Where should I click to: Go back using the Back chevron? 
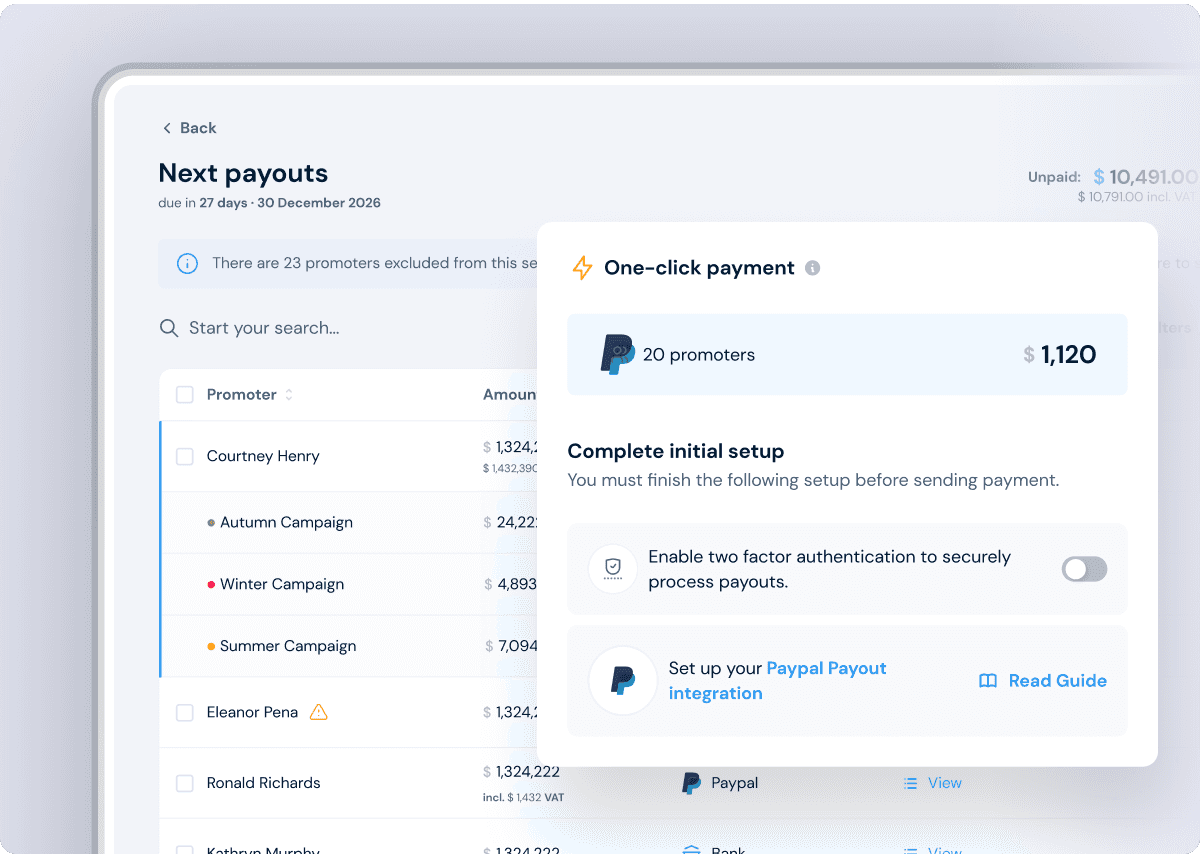tap(167, 128)
